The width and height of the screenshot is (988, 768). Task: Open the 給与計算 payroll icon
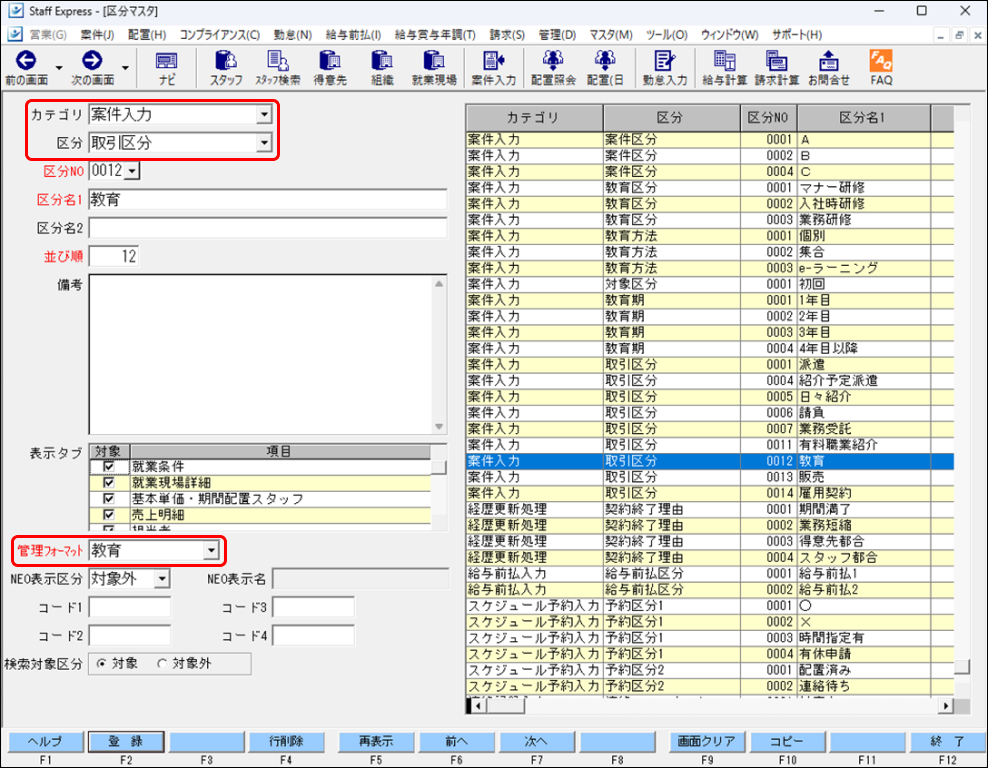tap(725, 67)
